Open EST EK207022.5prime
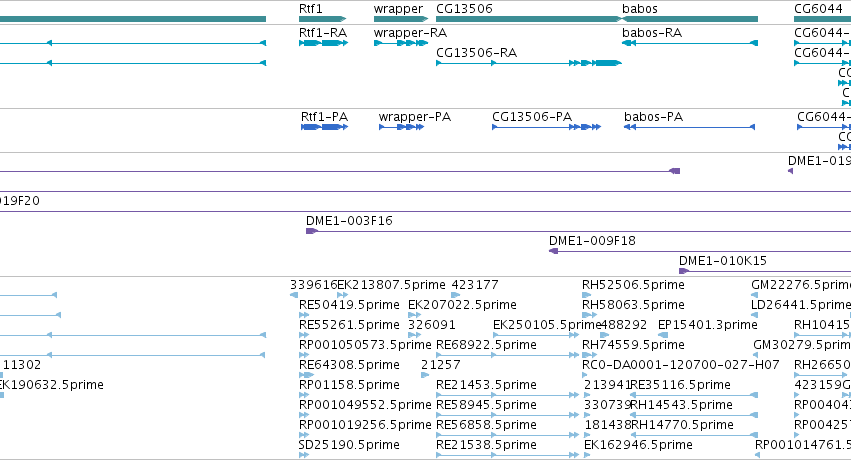 tap(462, 305)
